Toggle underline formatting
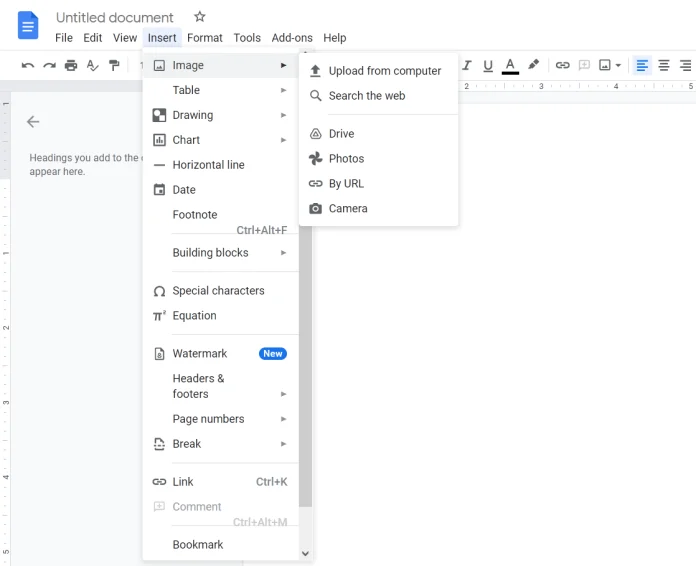This screenshot has height=566, width=696. click(488, 66)
